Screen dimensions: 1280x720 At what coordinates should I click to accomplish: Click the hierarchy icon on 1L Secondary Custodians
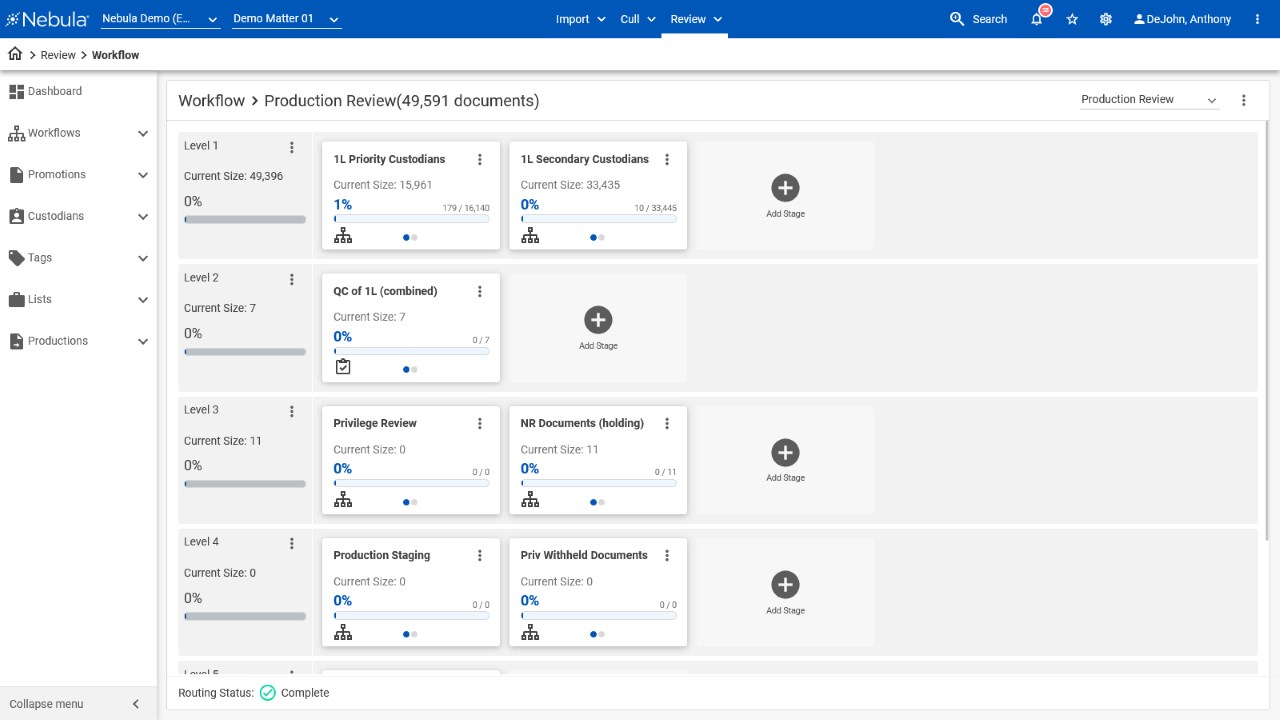coord(530,236)
